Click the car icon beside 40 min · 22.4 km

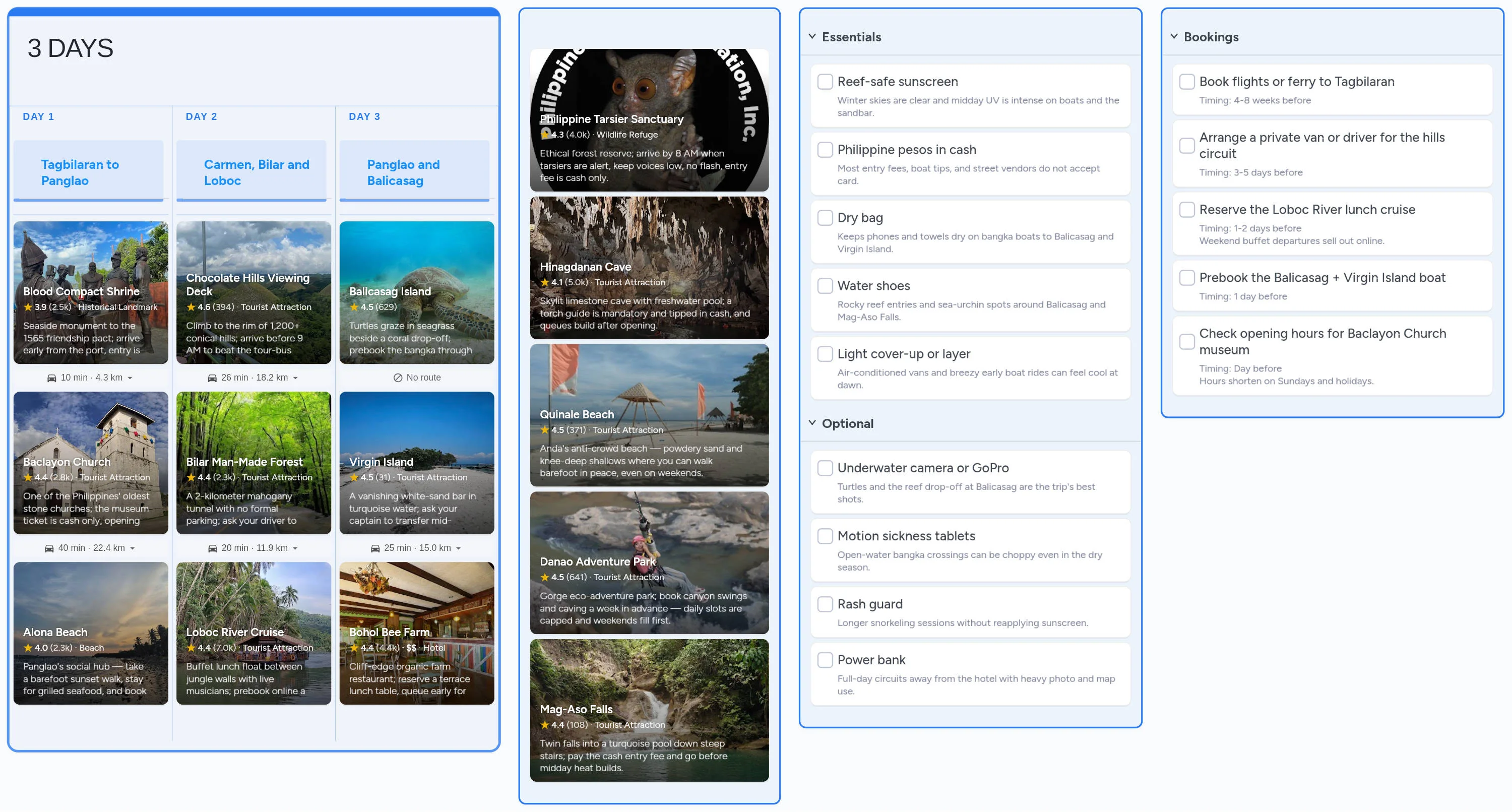(49, 548)
